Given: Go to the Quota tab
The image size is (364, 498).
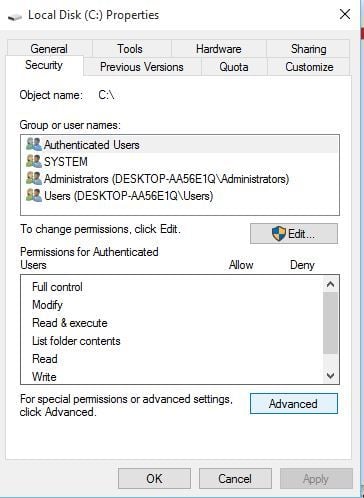Looking at the screenshot, I should [234, 67].
